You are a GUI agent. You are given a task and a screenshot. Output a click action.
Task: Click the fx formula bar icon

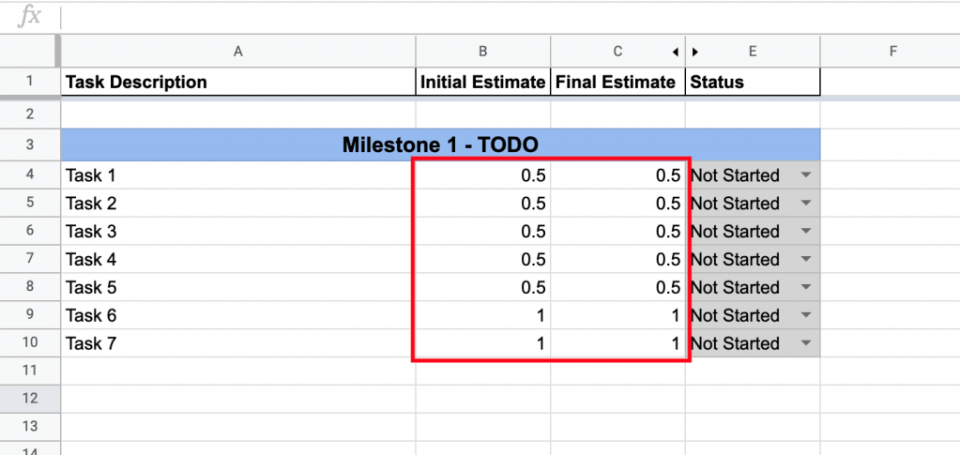pyautogui.click(x=29, y=17)
